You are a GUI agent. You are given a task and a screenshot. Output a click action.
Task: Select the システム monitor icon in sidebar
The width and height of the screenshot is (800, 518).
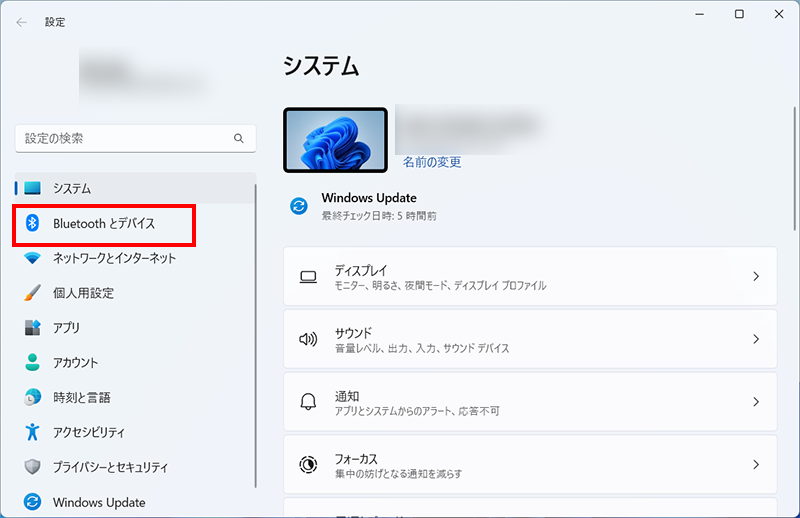(33, 188)
